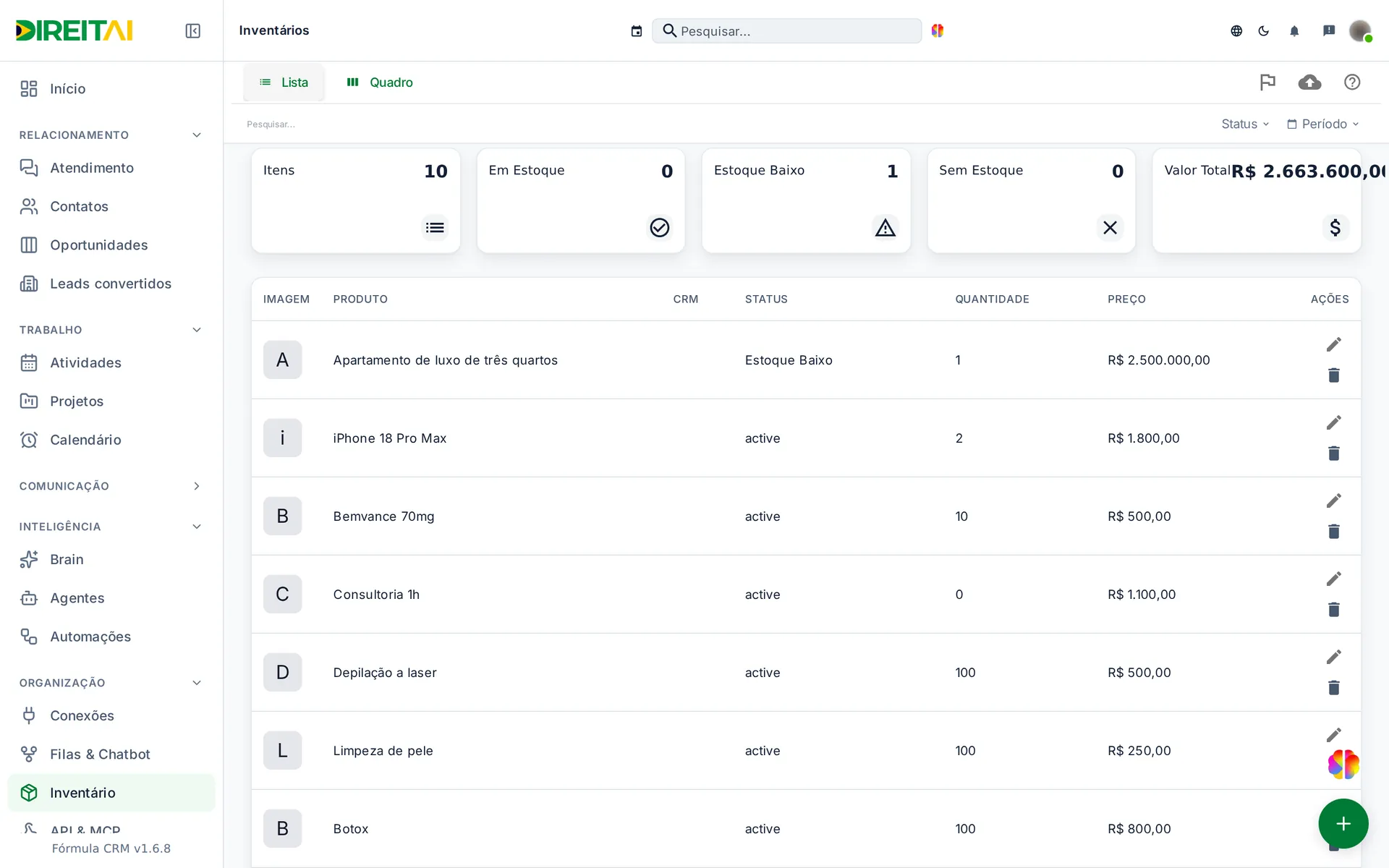The height and width of the screenshot is (868, 1389).
Task: Click the cloud upload icon
Action: pyautogui.click(x=1309, y=82)
